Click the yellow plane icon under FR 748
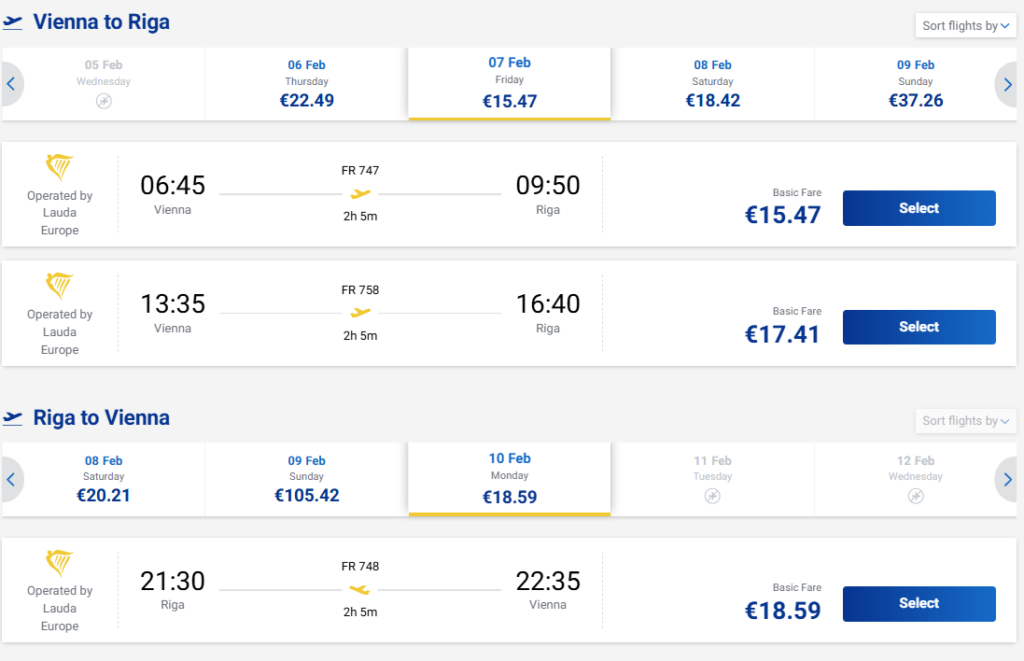The image size is (1024, 661). click(360, 590)
